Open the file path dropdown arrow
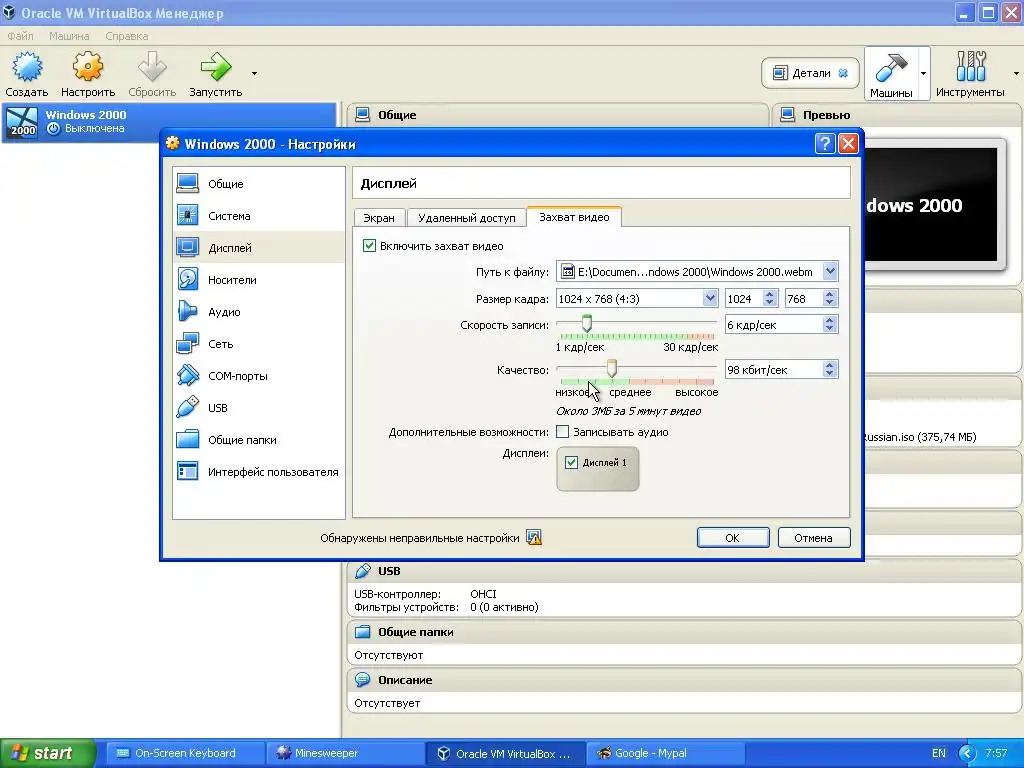The height and width of the screenshot is (768, 1024). pyautogui.click(x=830, y=271)
